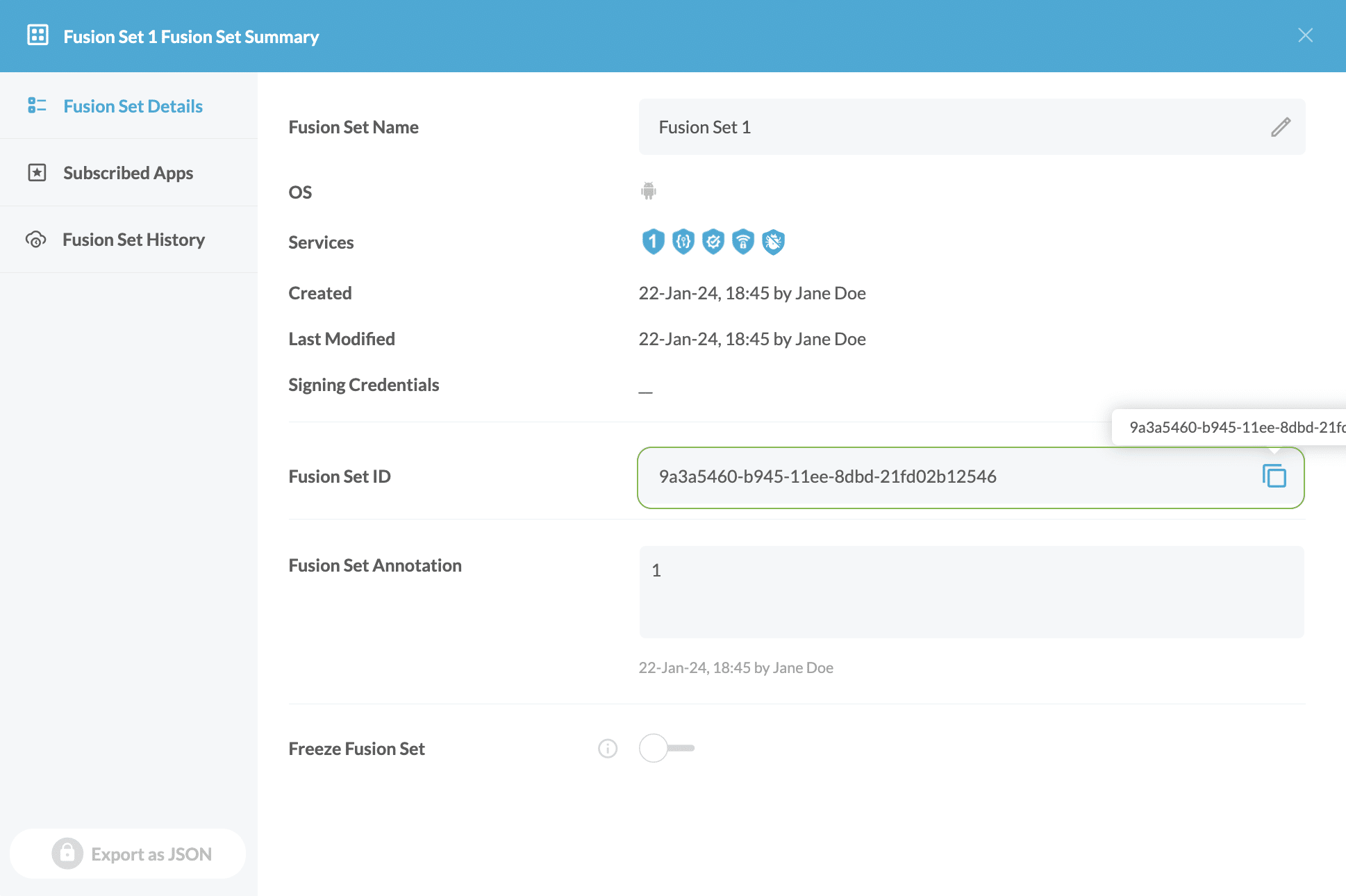Click the Fusion Set ID field text
Viewport: 1346px width, 896px height.
pos(827,476)
